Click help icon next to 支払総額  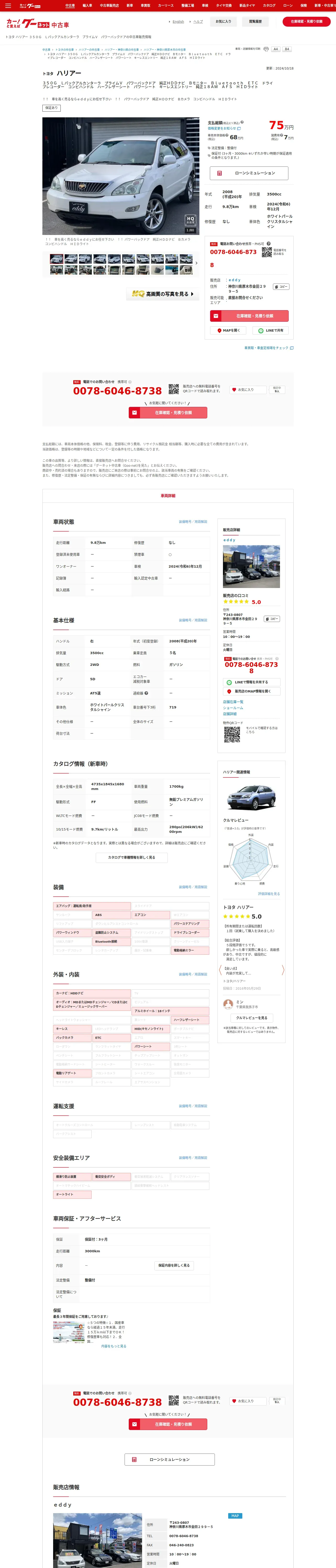pyautogui.click(x=242, y=123)
